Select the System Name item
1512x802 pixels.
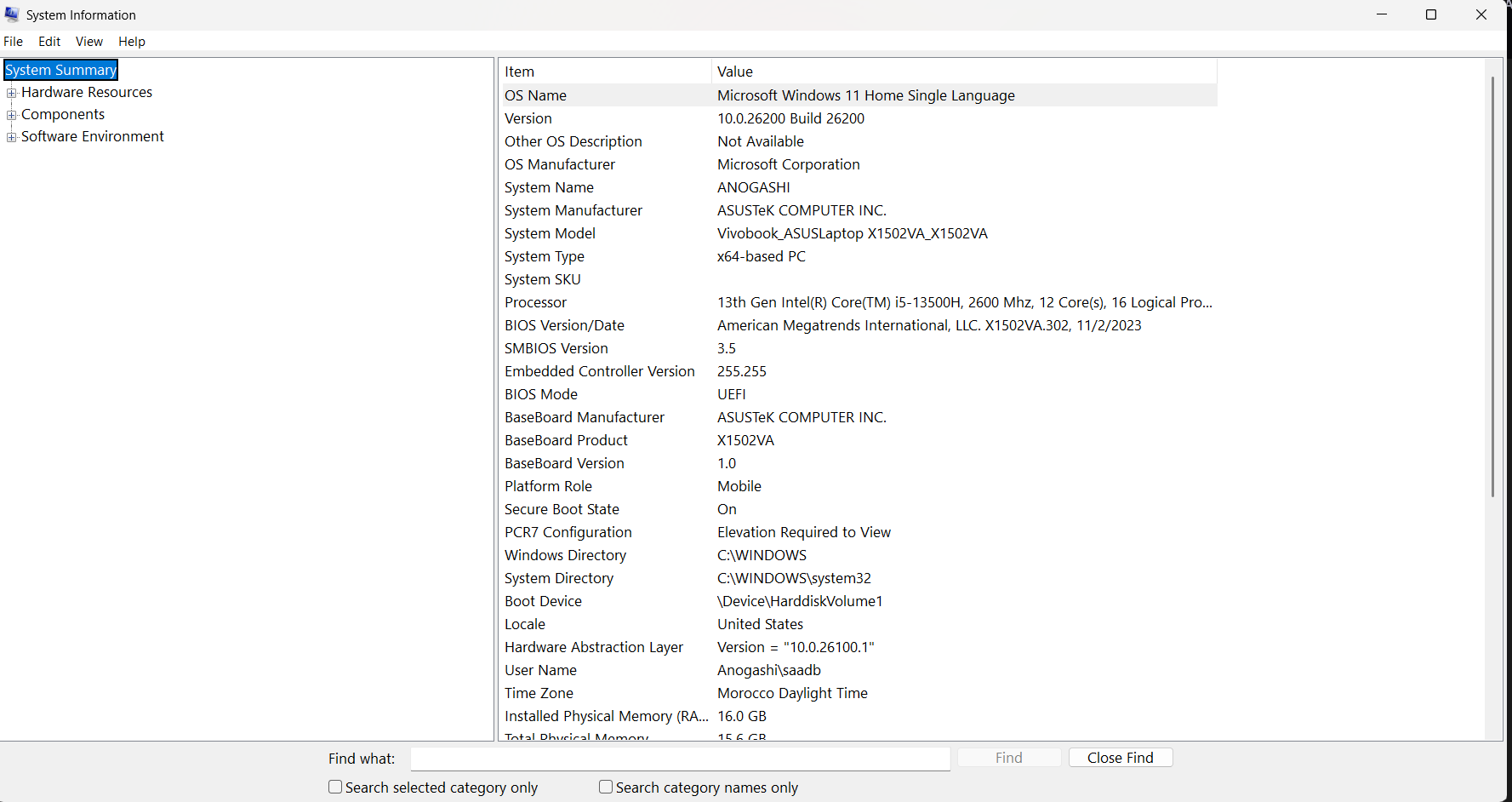(549, 187)
